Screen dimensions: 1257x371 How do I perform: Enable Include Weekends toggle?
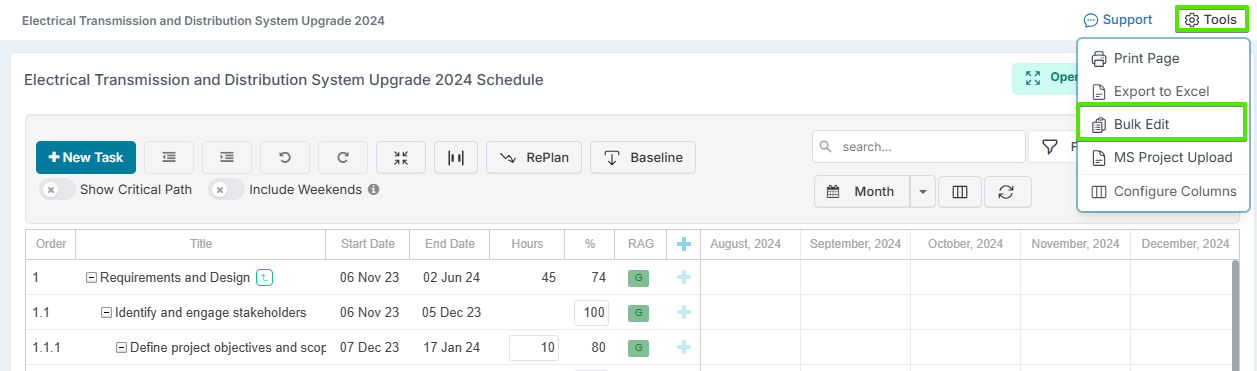(x=227, y=189)
